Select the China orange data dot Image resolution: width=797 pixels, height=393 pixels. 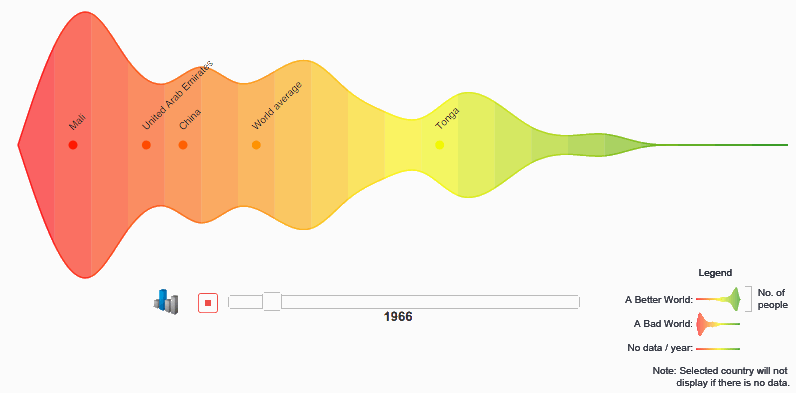click(183, 145)
